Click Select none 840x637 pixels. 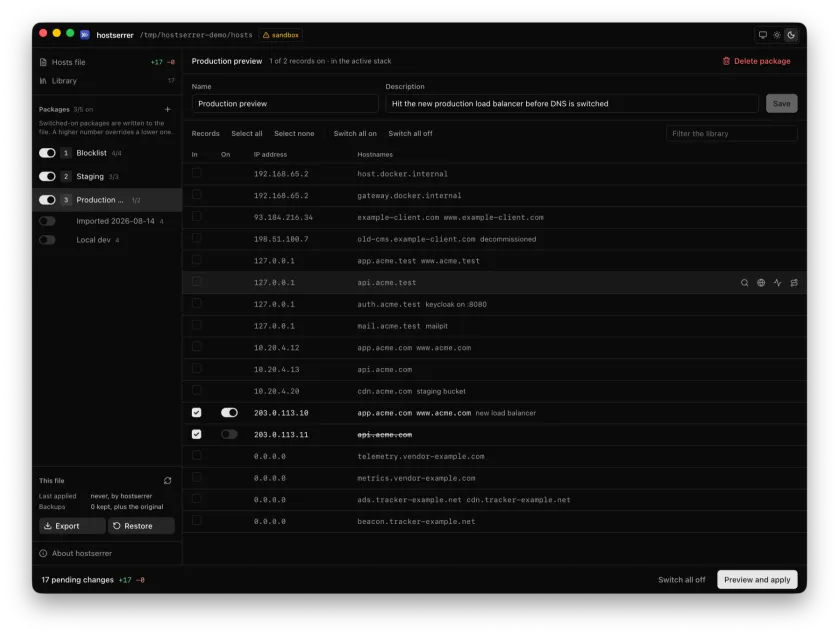pos(294,133)
